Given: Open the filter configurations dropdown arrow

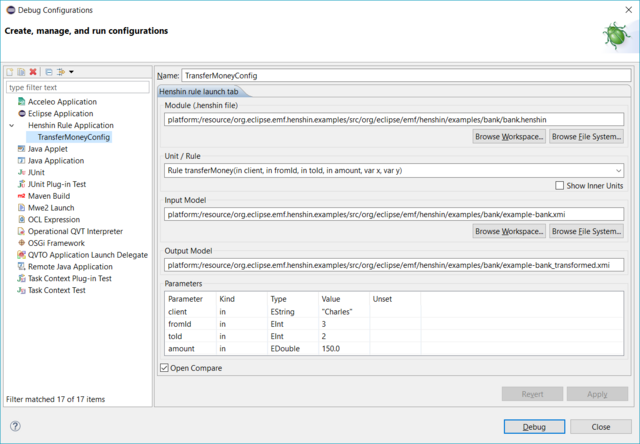Looking at the screenshot, I should click(71, 72).
